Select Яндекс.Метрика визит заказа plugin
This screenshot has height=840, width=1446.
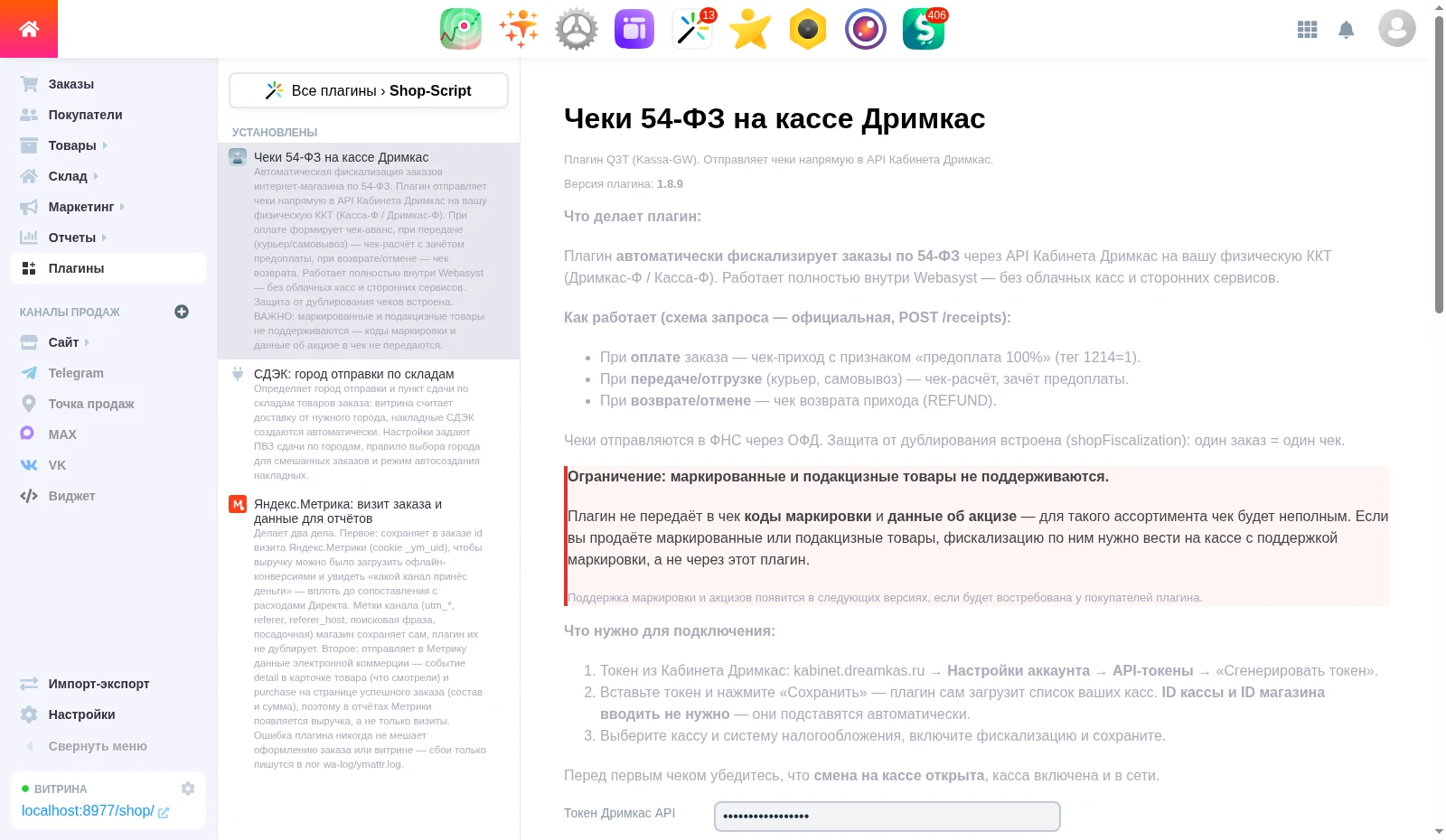click(x=369, y=634)
